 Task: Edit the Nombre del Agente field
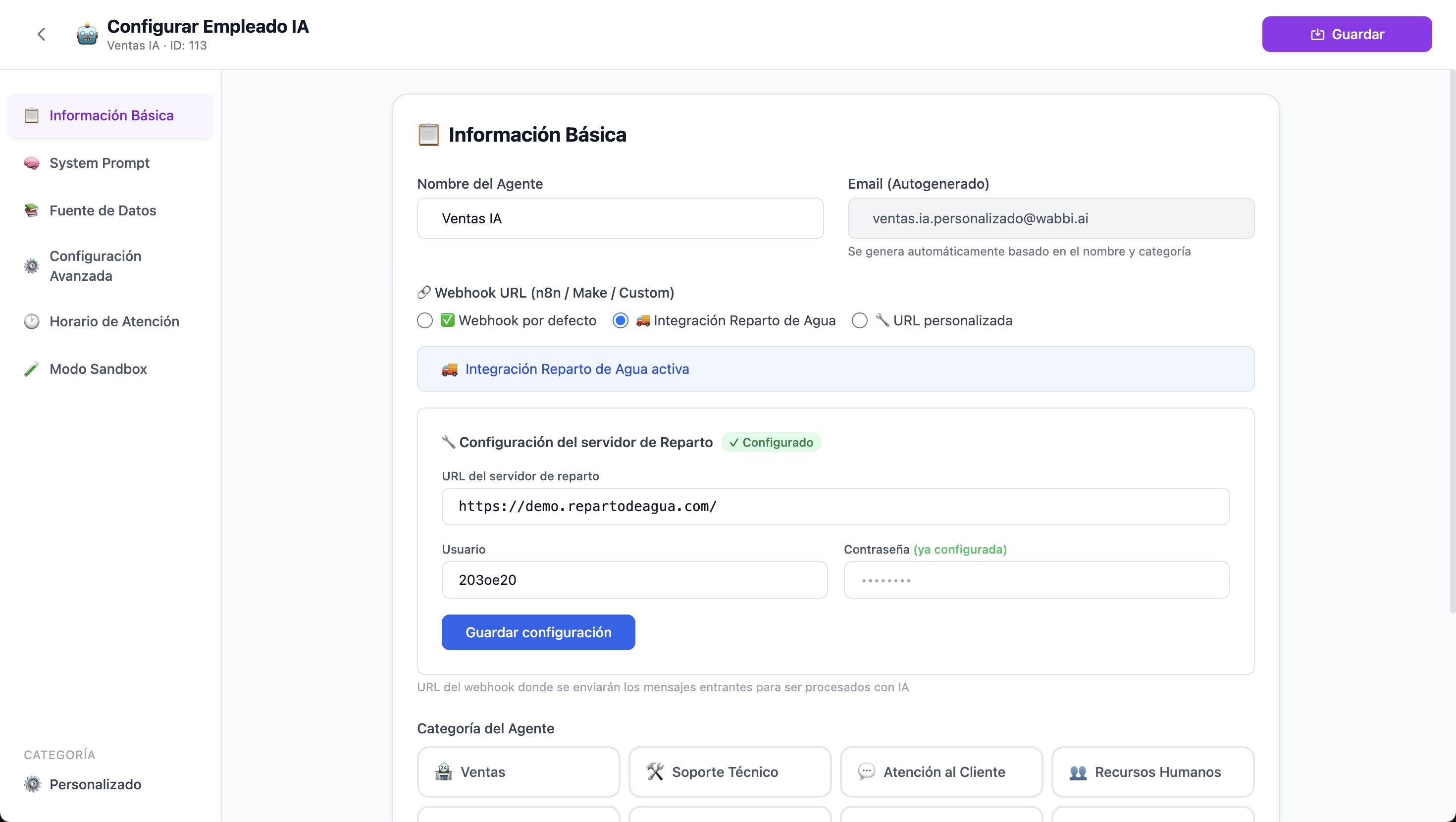(620, 218)
